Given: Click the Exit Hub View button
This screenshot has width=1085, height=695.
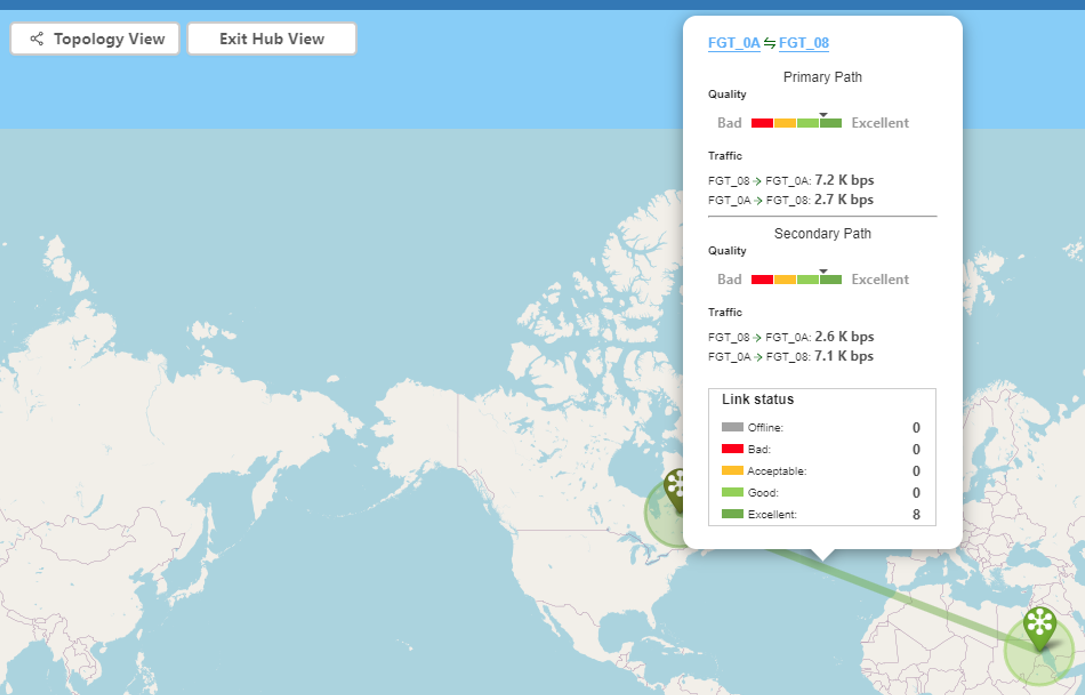Looking at the screenshot, I should point(271,38).
